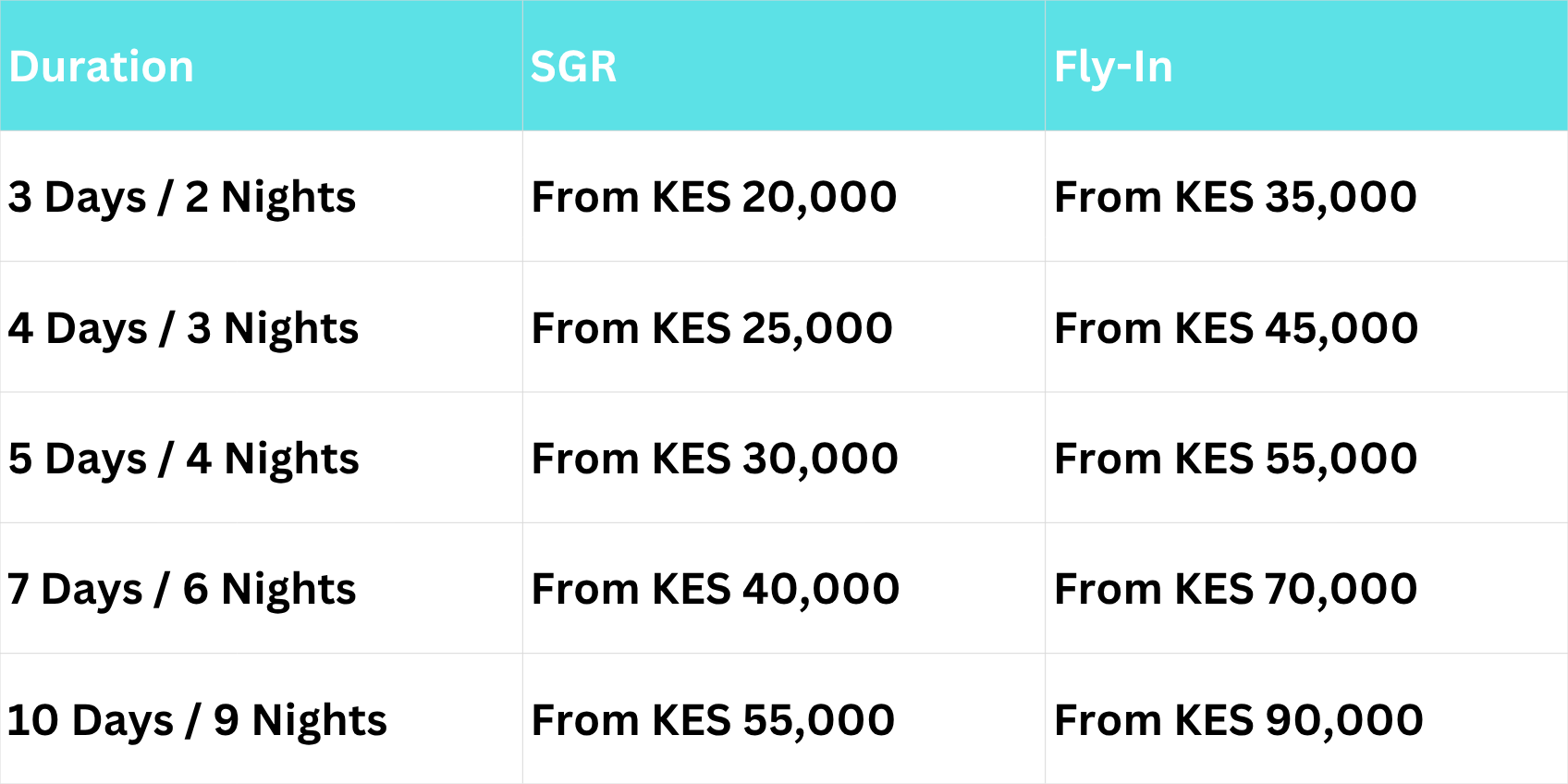The width and height of the screenshot is (1568, 784).
Task: Click the SGR price From KES 20,000
Action: 714,197
